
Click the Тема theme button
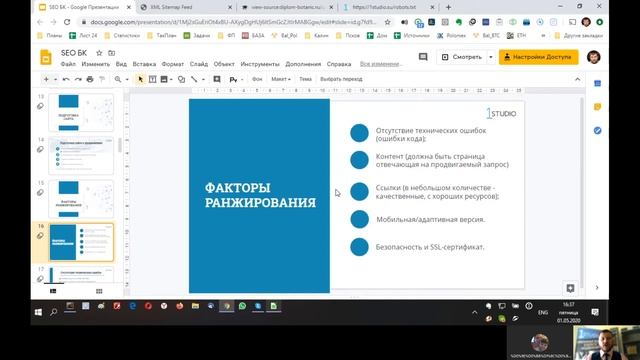[x=305, y=79]
